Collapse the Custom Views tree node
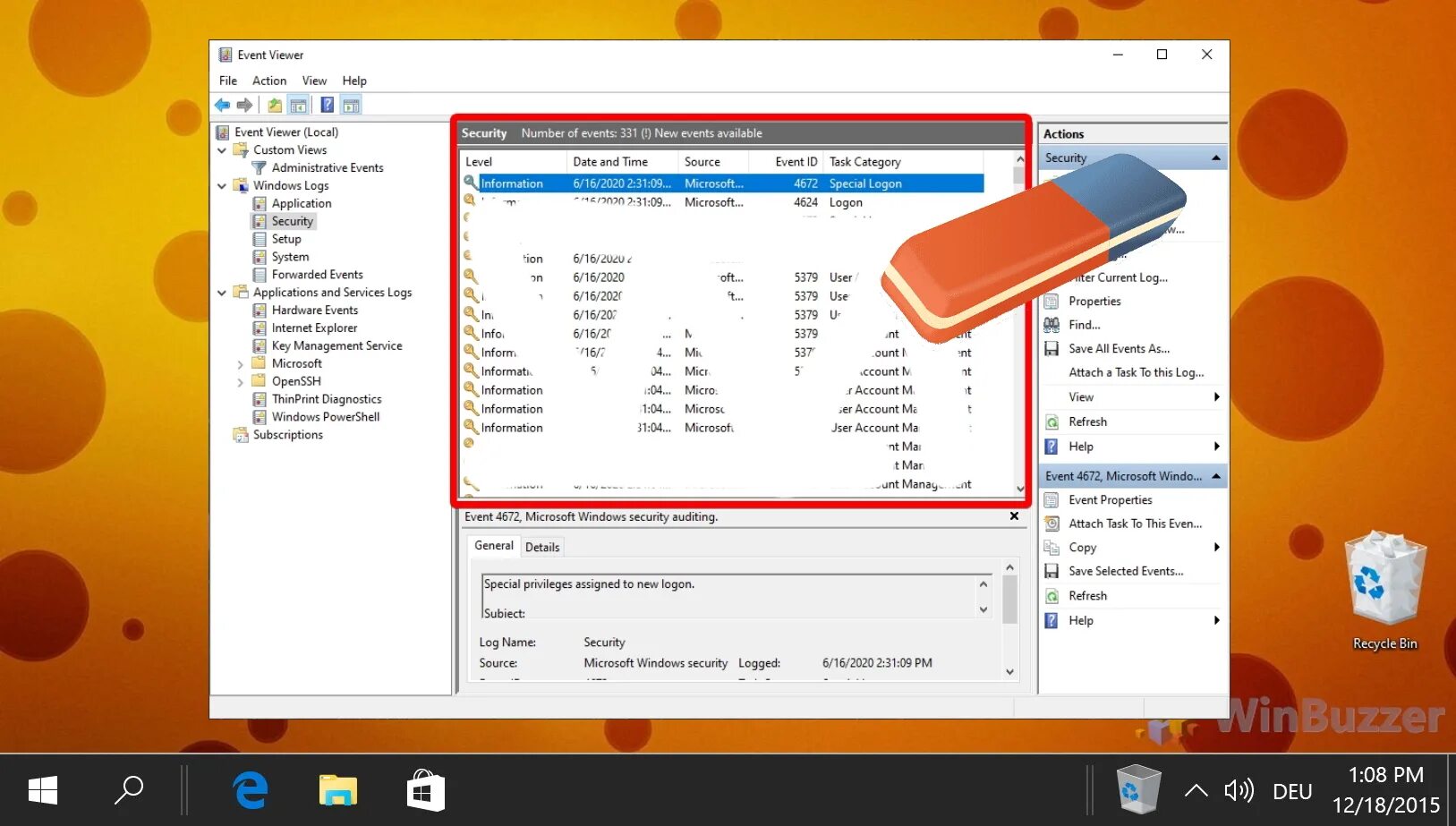The image size is (1456, 826). coord(222,150)
